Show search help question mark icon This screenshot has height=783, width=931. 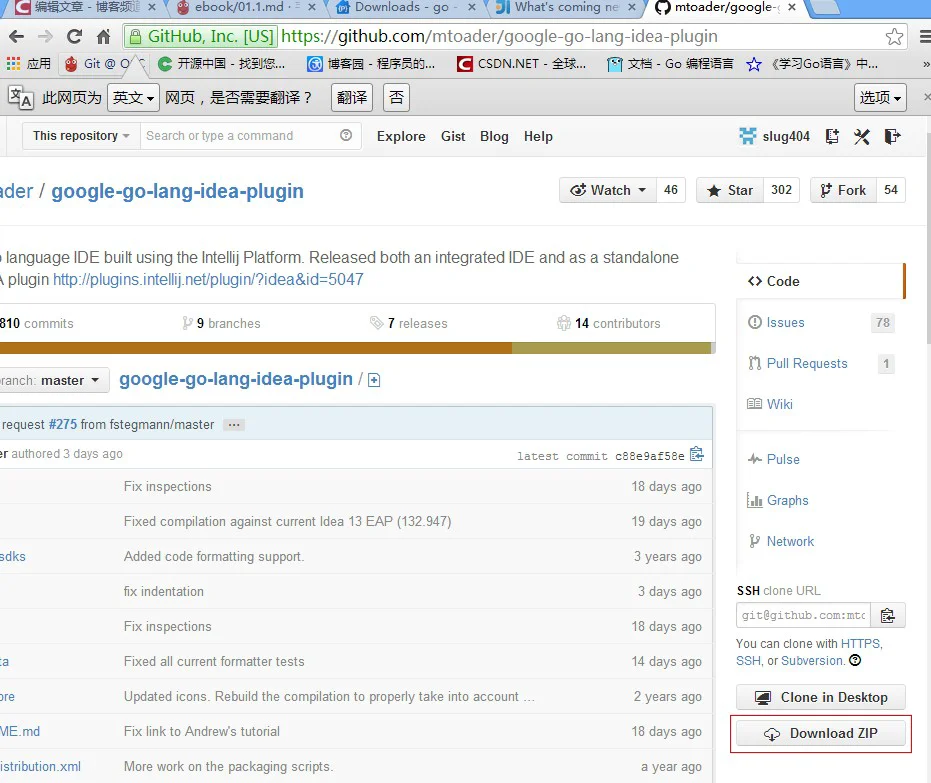click(346, 135)
